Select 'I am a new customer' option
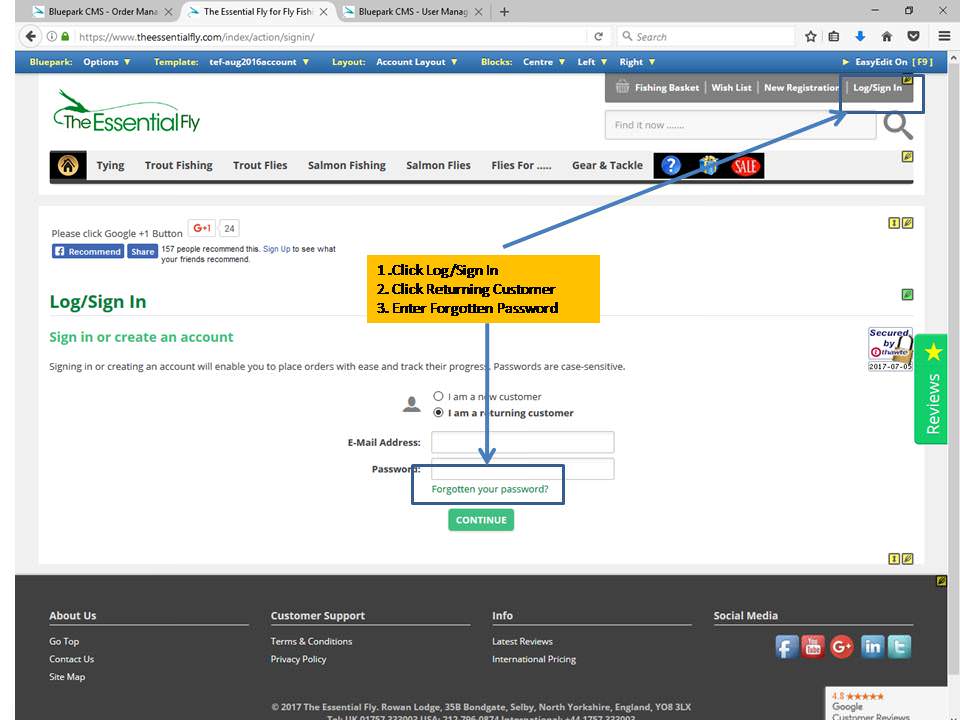960x720 pixels. click(x=438, y=397)
